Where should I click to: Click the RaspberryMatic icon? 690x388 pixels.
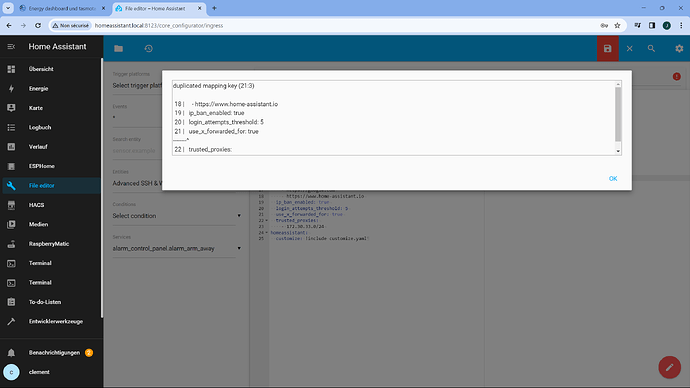(x=11, y=244)
